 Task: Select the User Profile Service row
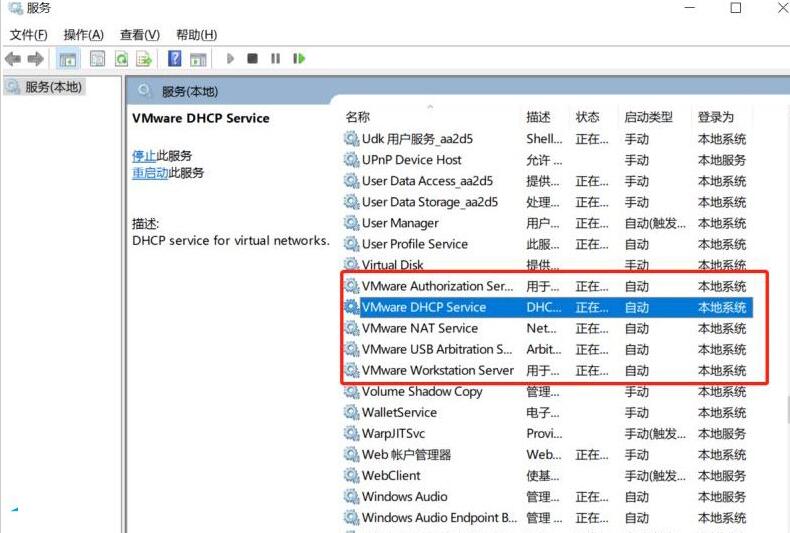click(548, 244)
